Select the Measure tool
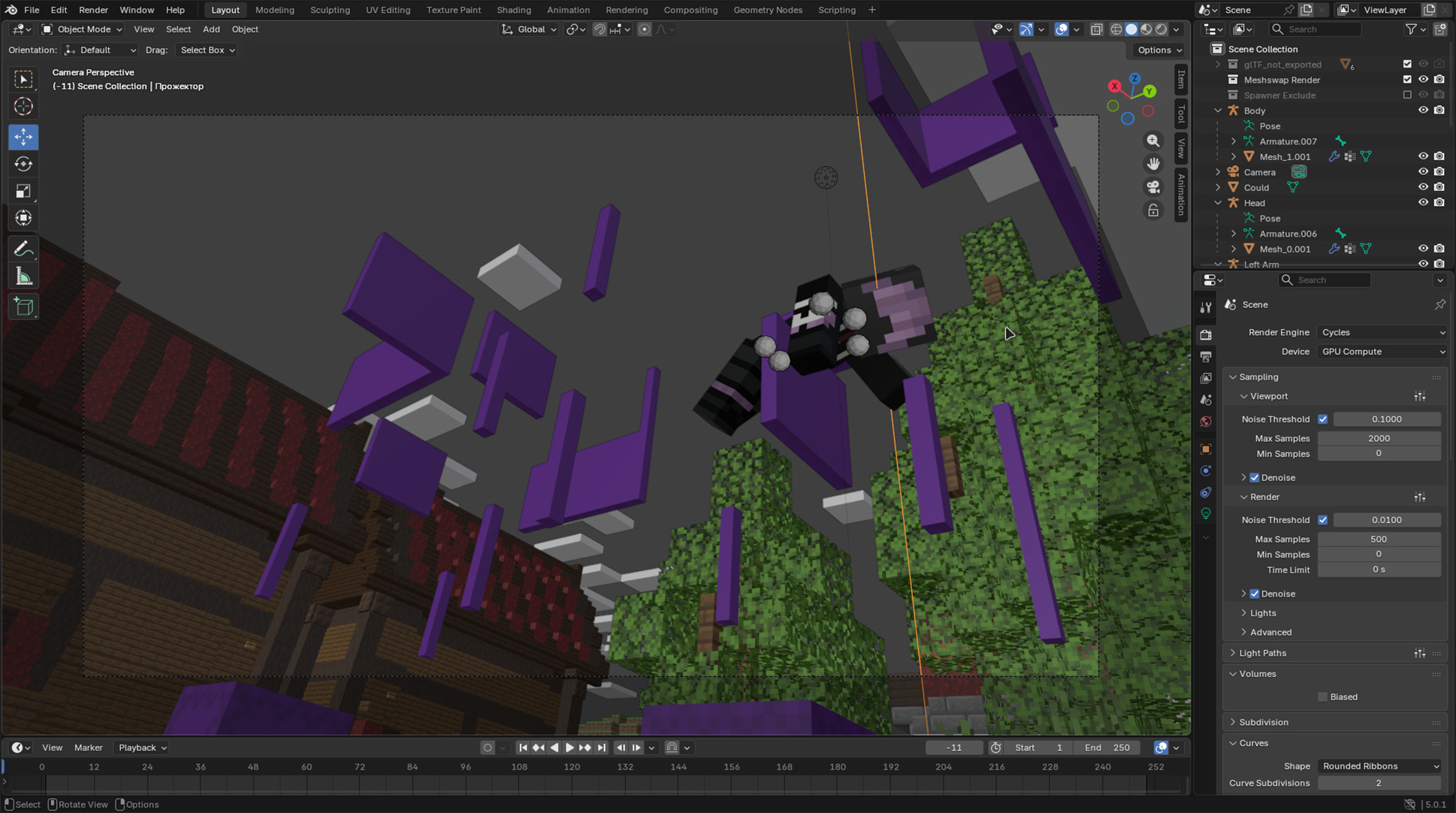The image size is (1456, 813). (23, 277)
